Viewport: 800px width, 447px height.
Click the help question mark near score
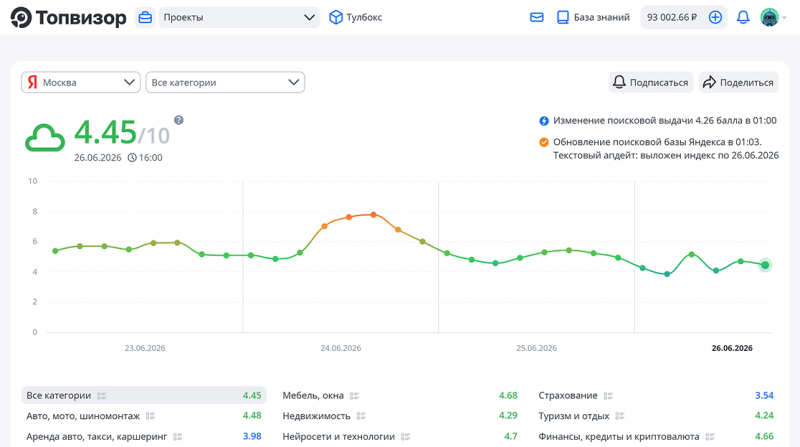179,120
